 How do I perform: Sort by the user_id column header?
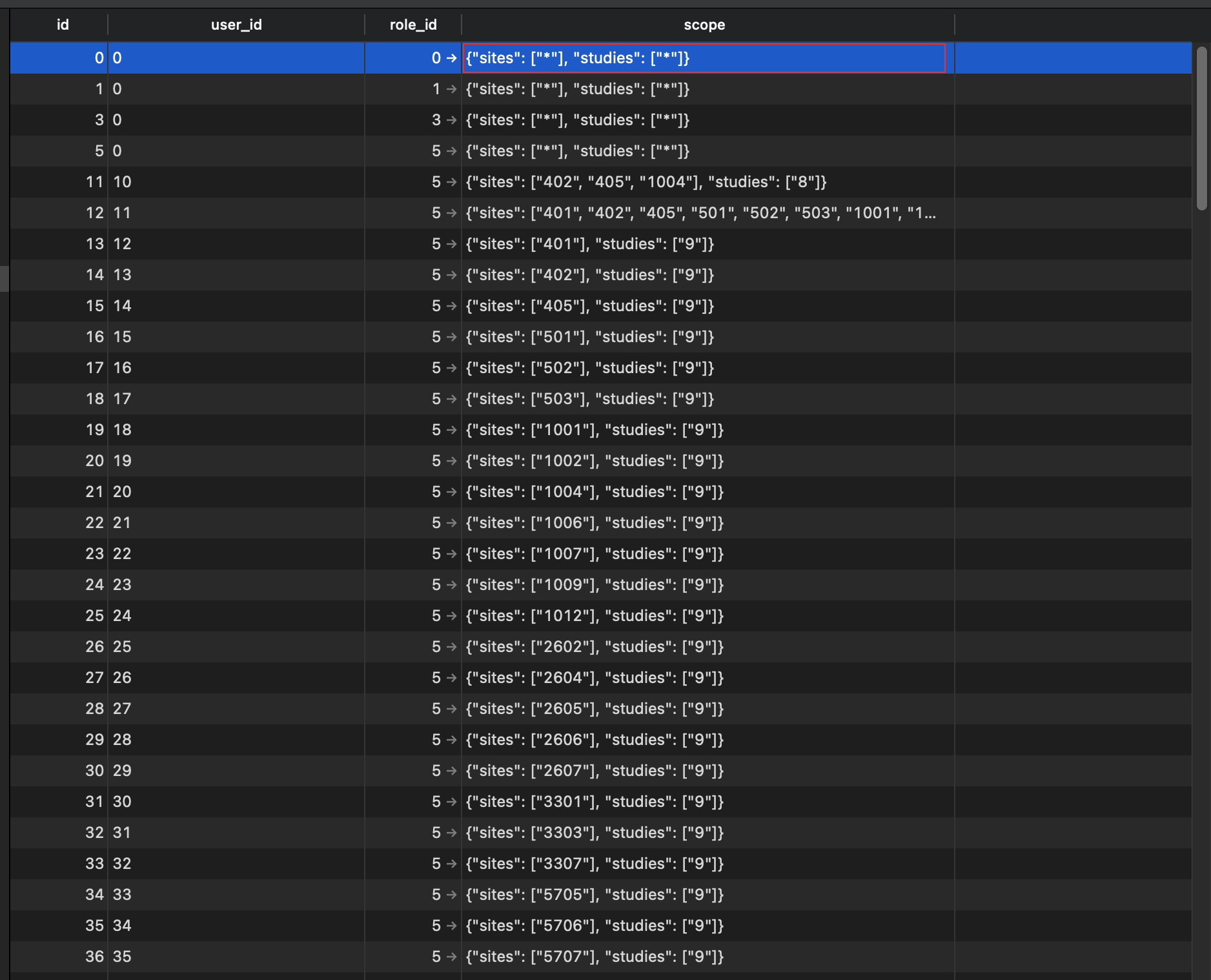(x=236, y=25)
